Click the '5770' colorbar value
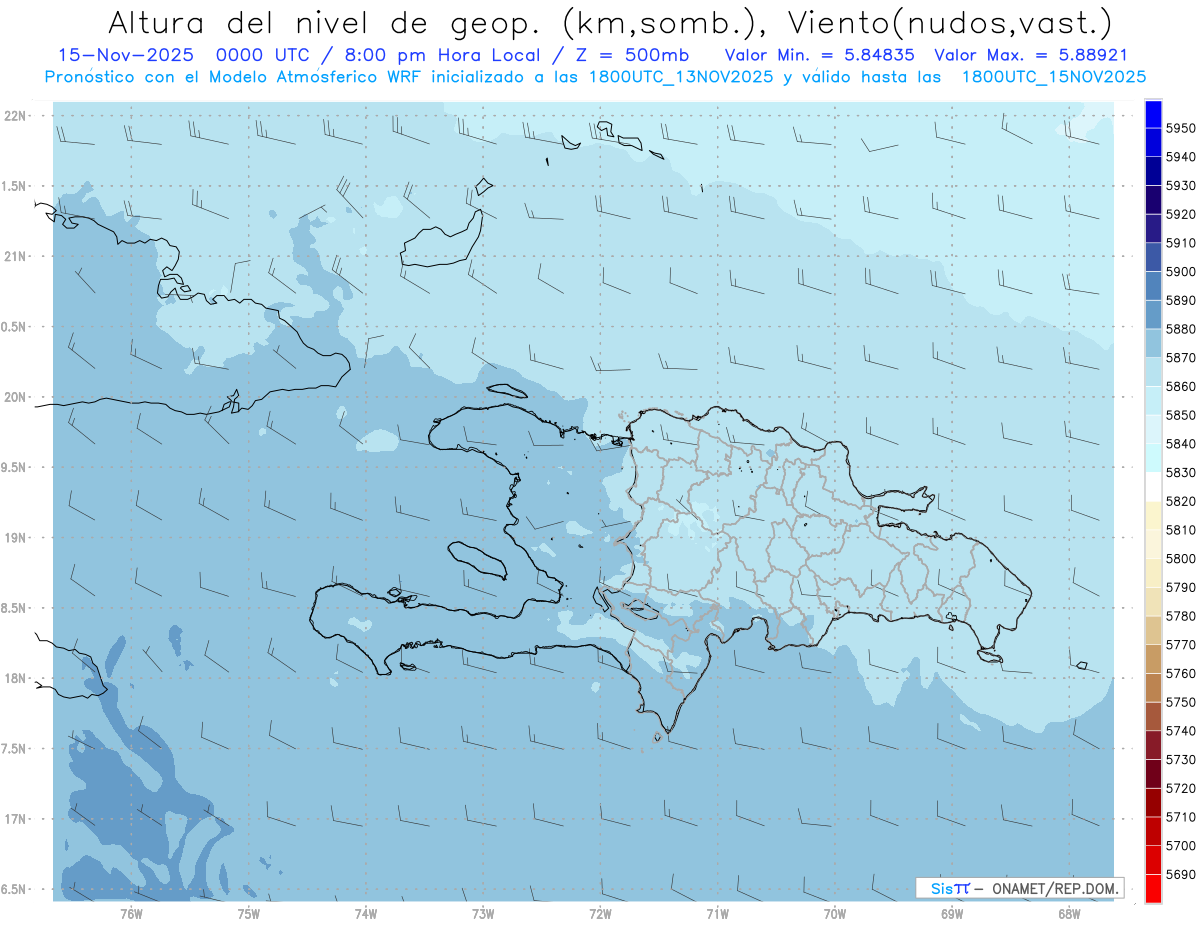 [x=1181, y=644]
